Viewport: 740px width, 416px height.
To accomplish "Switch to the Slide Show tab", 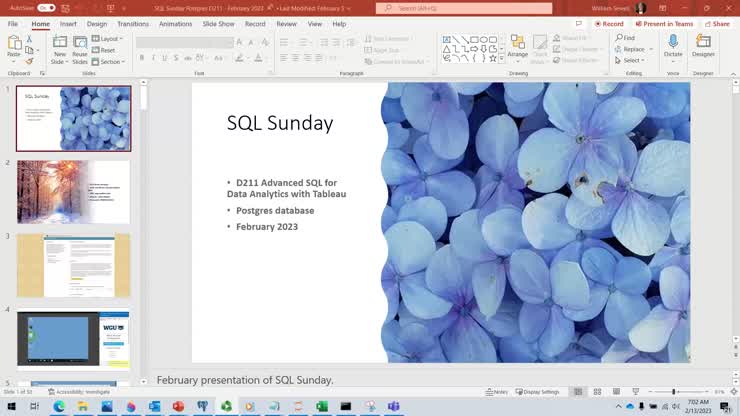I will coord(219,24).
